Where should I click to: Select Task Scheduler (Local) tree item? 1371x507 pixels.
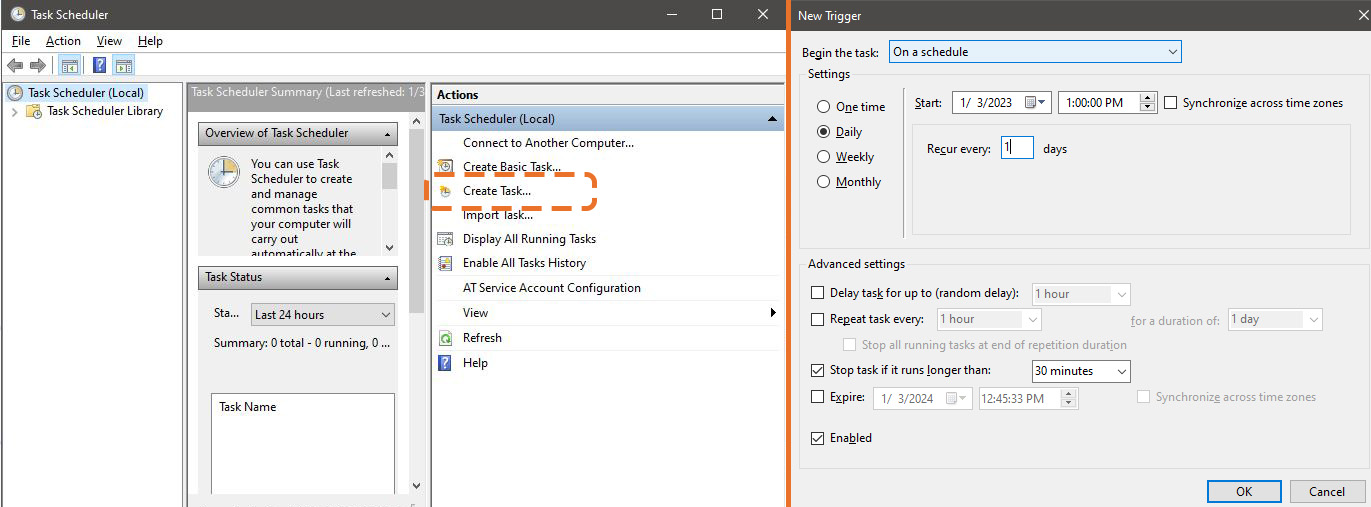(x=86, y=93)
